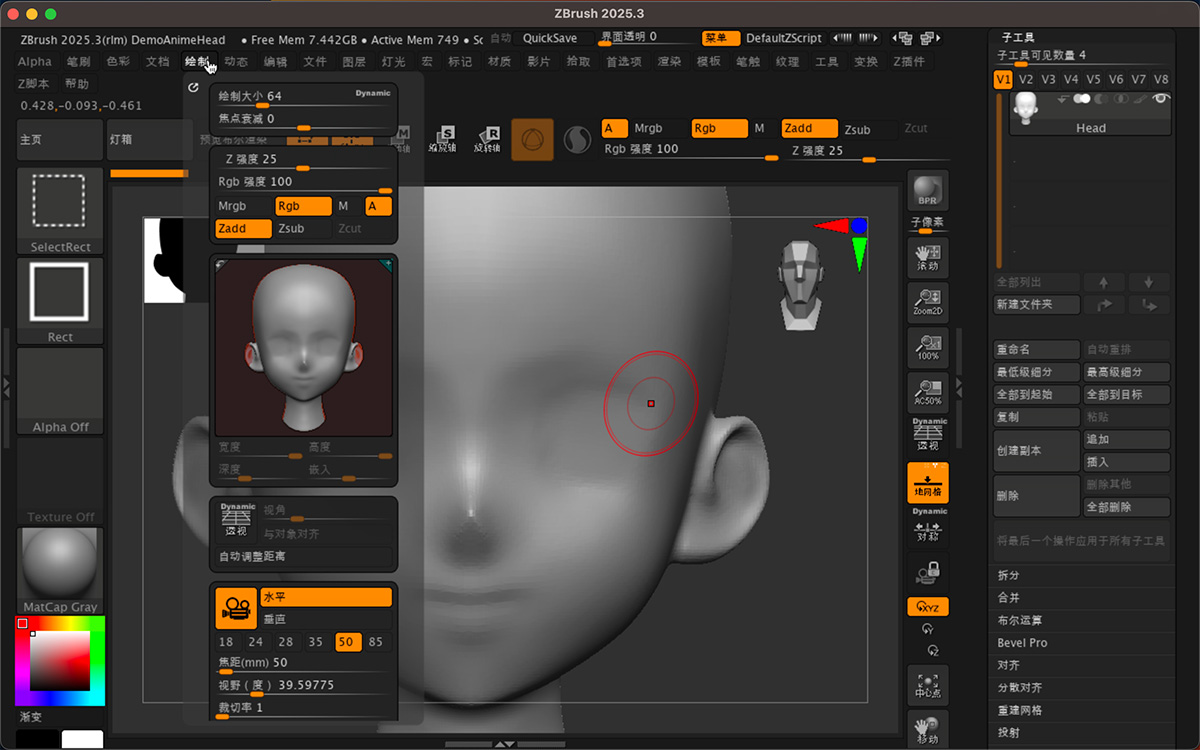
Task: Expand the Bevel Pro section
Action: point(1022,643)
